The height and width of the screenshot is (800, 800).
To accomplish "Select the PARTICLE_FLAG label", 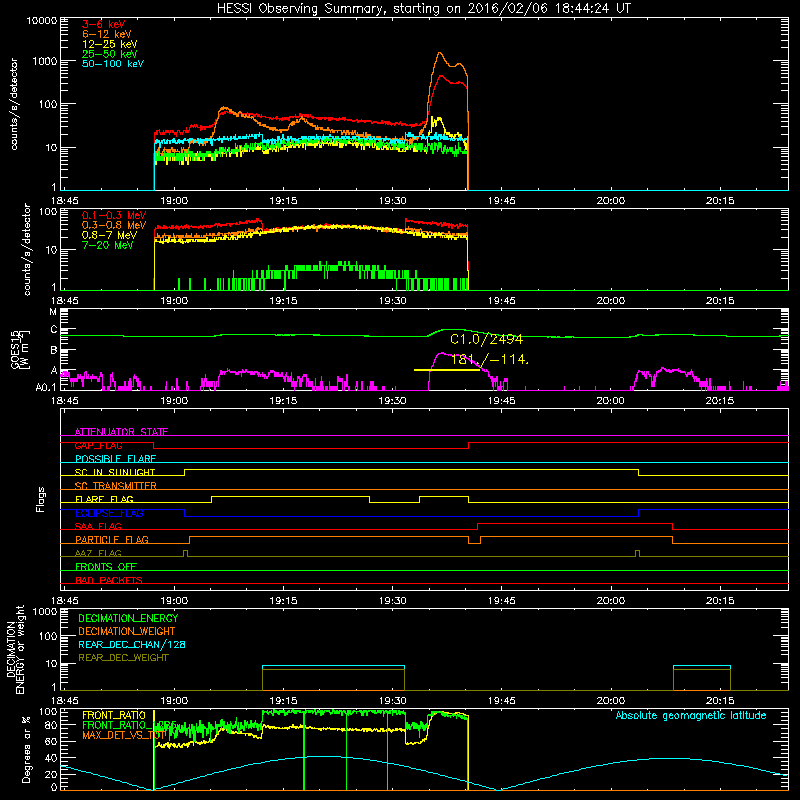I will 112,539.
